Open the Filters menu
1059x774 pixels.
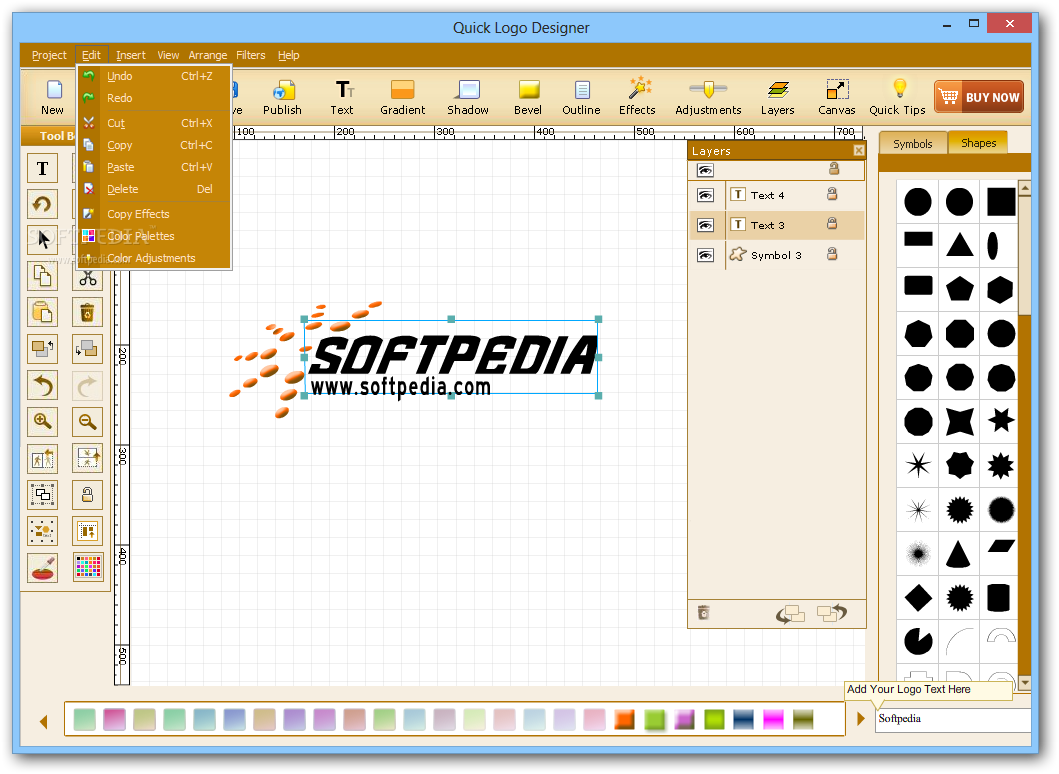pos(251,55)
